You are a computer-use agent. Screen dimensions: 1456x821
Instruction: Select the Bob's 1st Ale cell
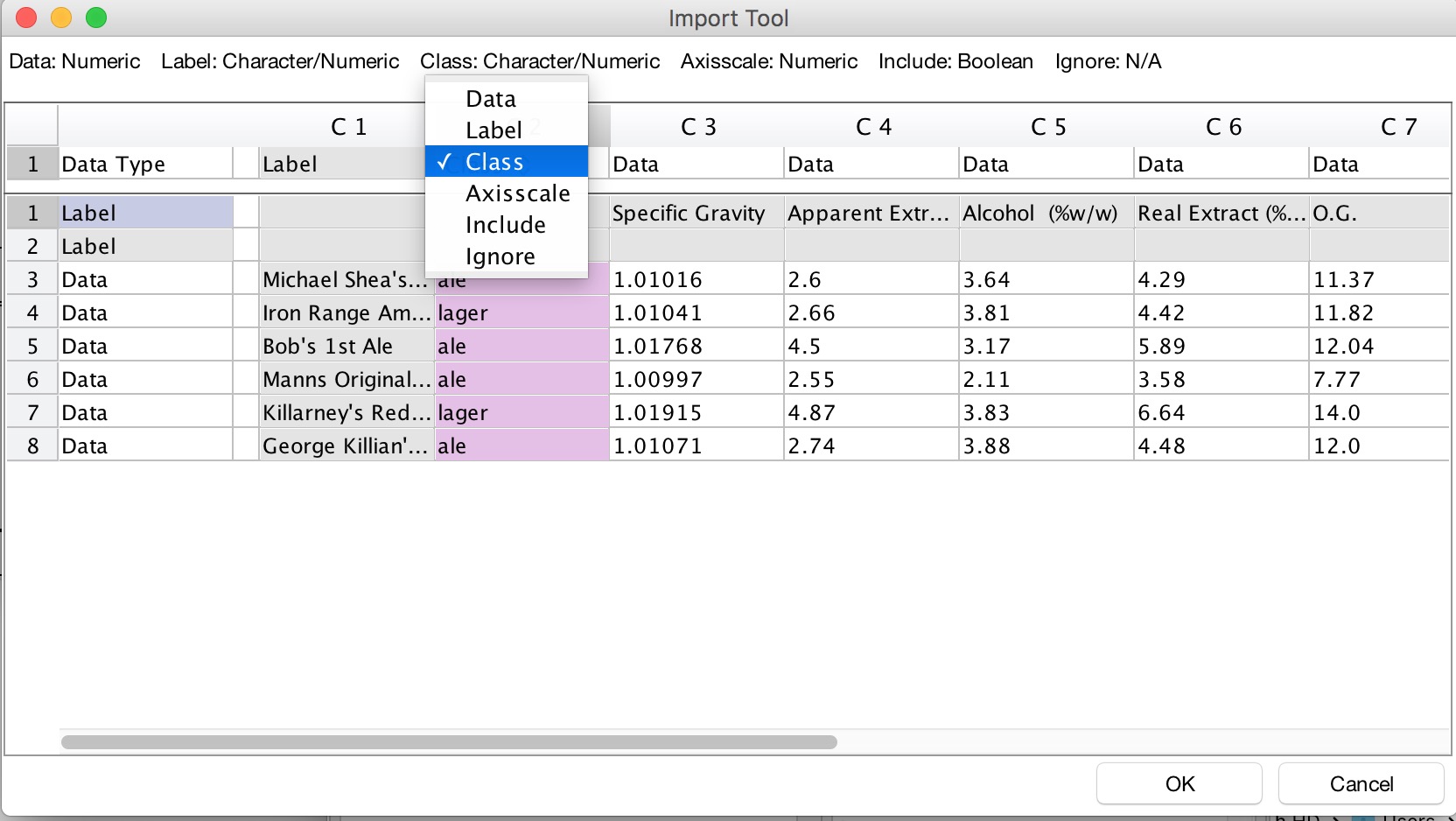point(345,347)
